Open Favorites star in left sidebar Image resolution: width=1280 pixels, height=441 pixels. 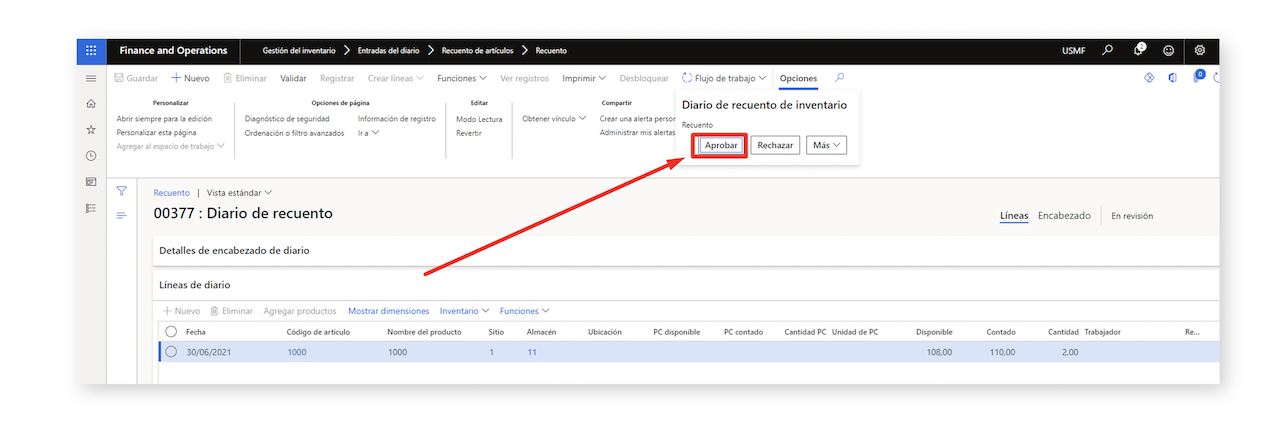[x=91, y=129]
